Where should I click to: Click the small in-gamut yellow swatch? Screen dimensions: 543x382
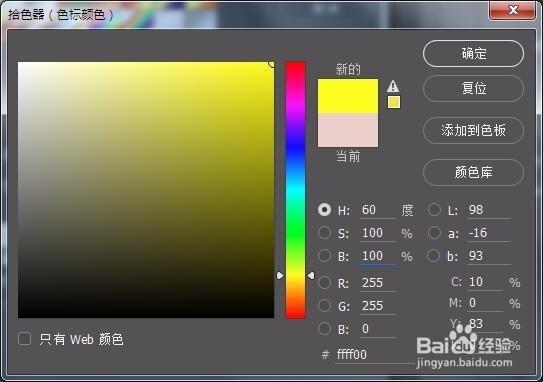pyautogui.click(x=394, y=102)
